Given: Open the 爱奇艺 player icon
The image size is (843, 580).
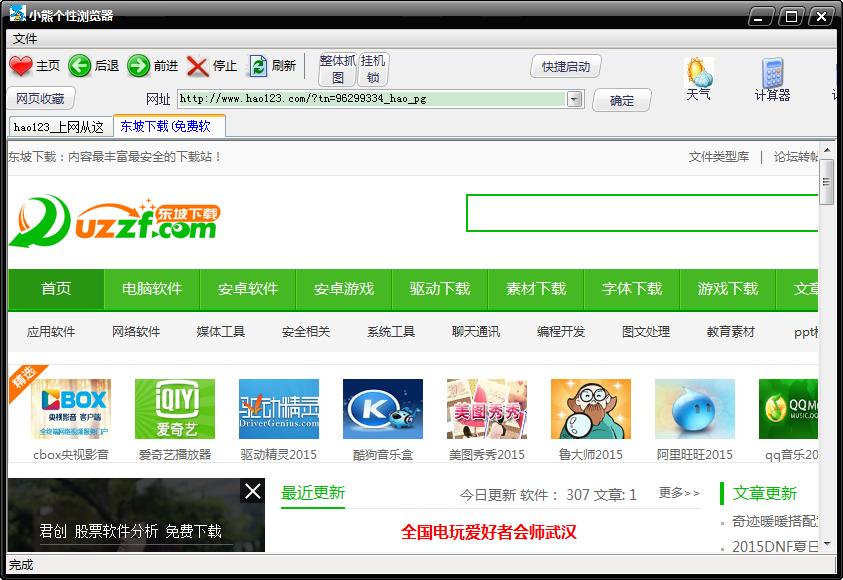Looking at the screenshot, I should pyautogui.click(x=175, y=409).
